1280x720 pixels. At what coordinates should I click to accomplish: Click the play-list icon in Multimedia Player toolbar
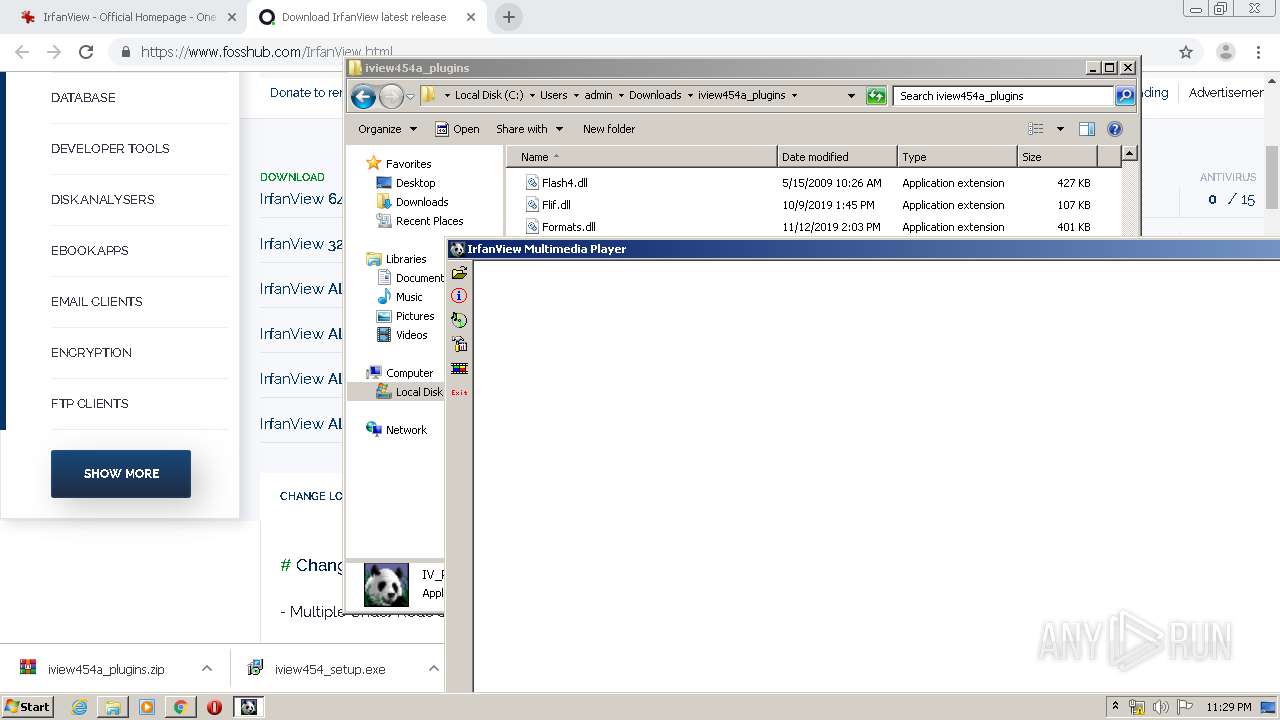tap(459, 344)
